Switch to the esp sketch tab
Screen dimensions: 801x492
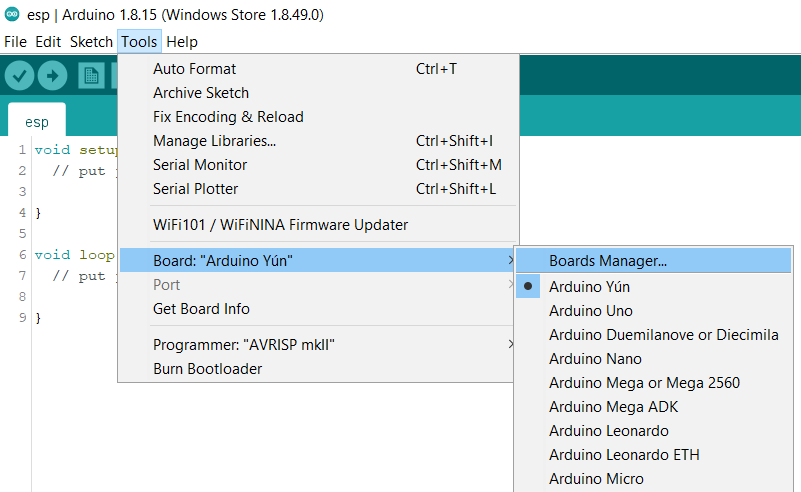[37, 122]
